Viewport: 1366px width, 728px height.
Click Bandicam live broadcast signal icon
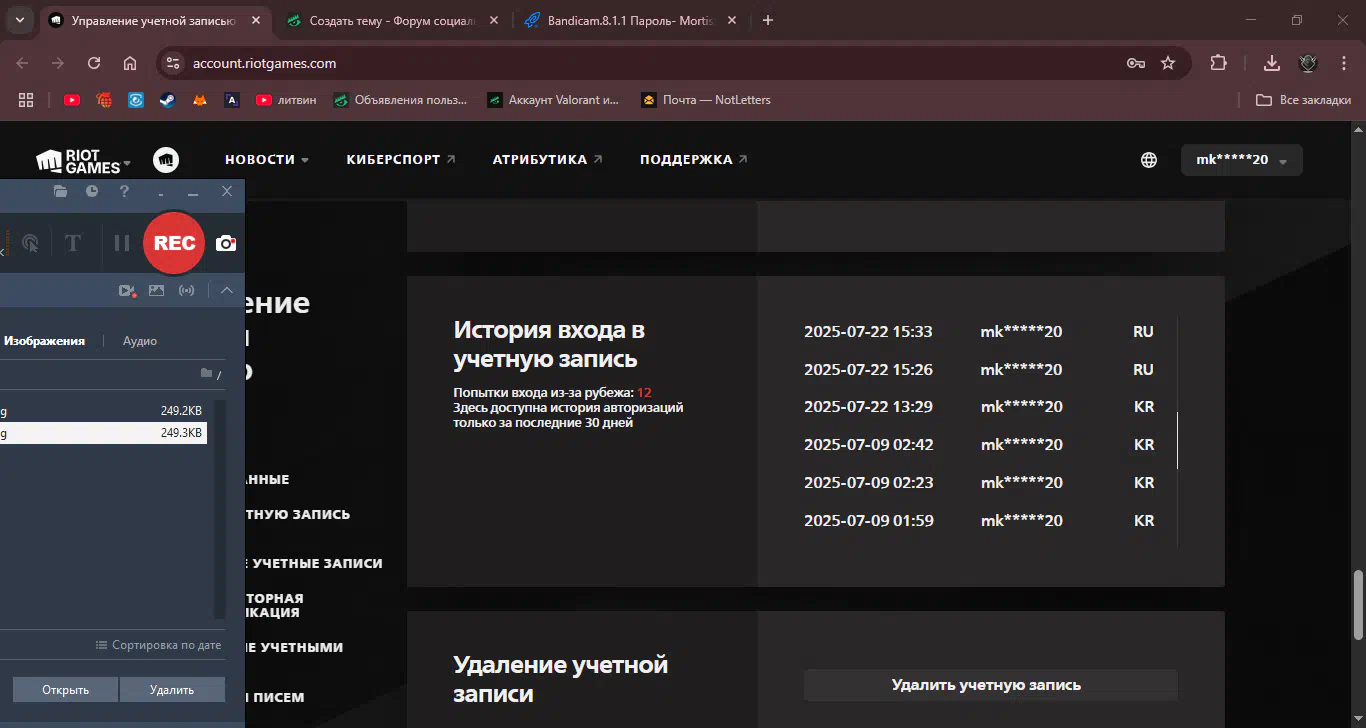point(186,291)
